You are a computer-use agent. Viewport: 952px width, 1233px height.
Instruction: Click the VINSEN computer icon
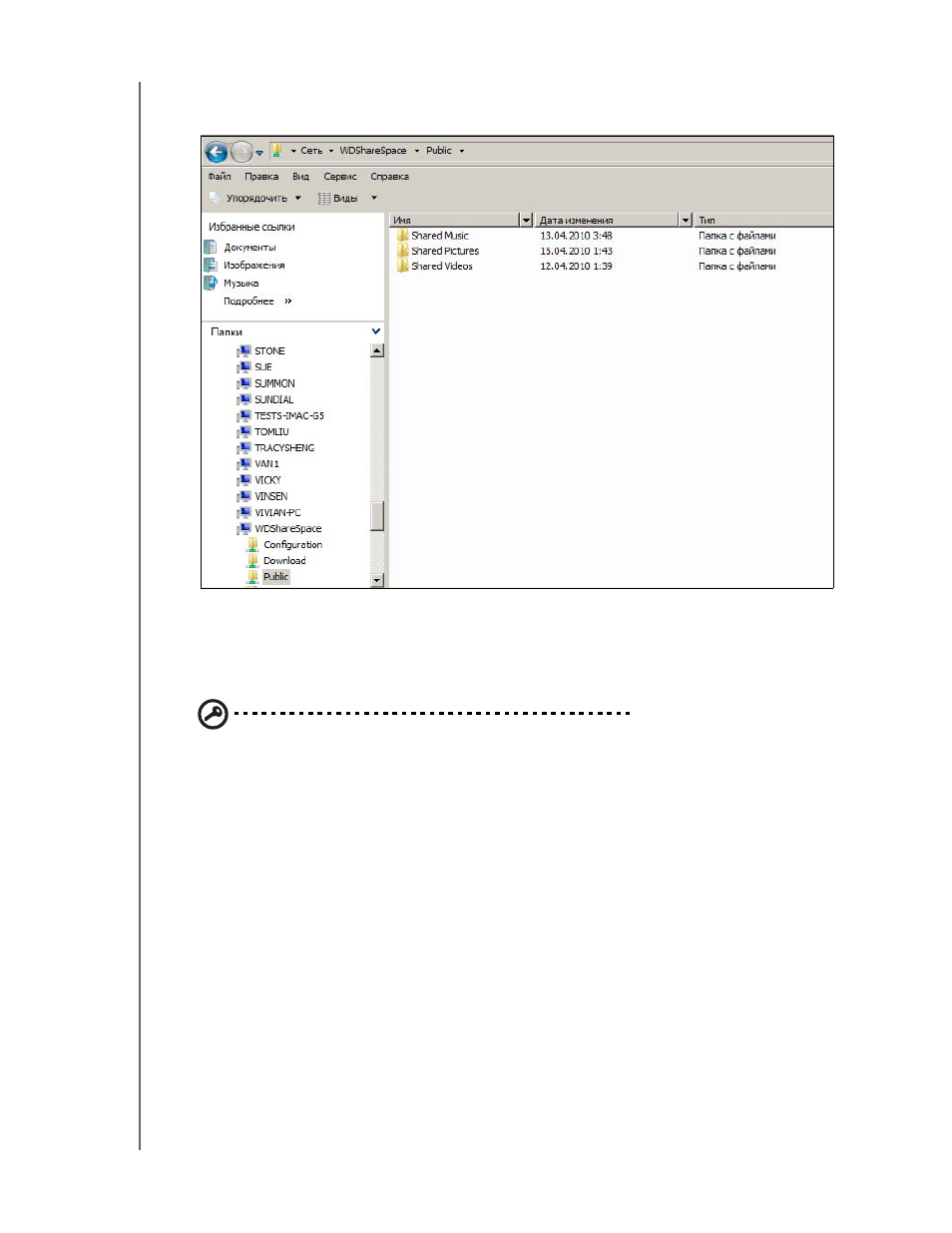click(243, 496)
